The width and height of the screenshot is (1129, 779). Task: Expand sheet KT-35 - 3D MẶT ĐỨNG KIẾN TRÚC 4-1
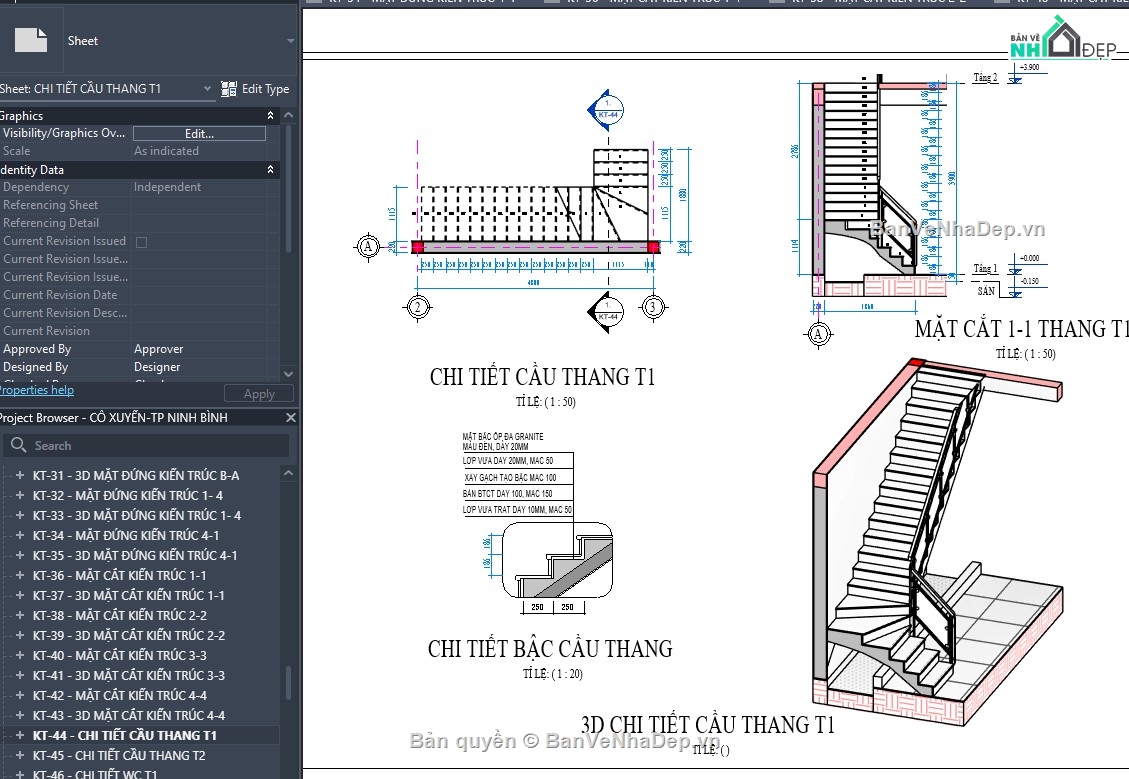pos(19,555)
